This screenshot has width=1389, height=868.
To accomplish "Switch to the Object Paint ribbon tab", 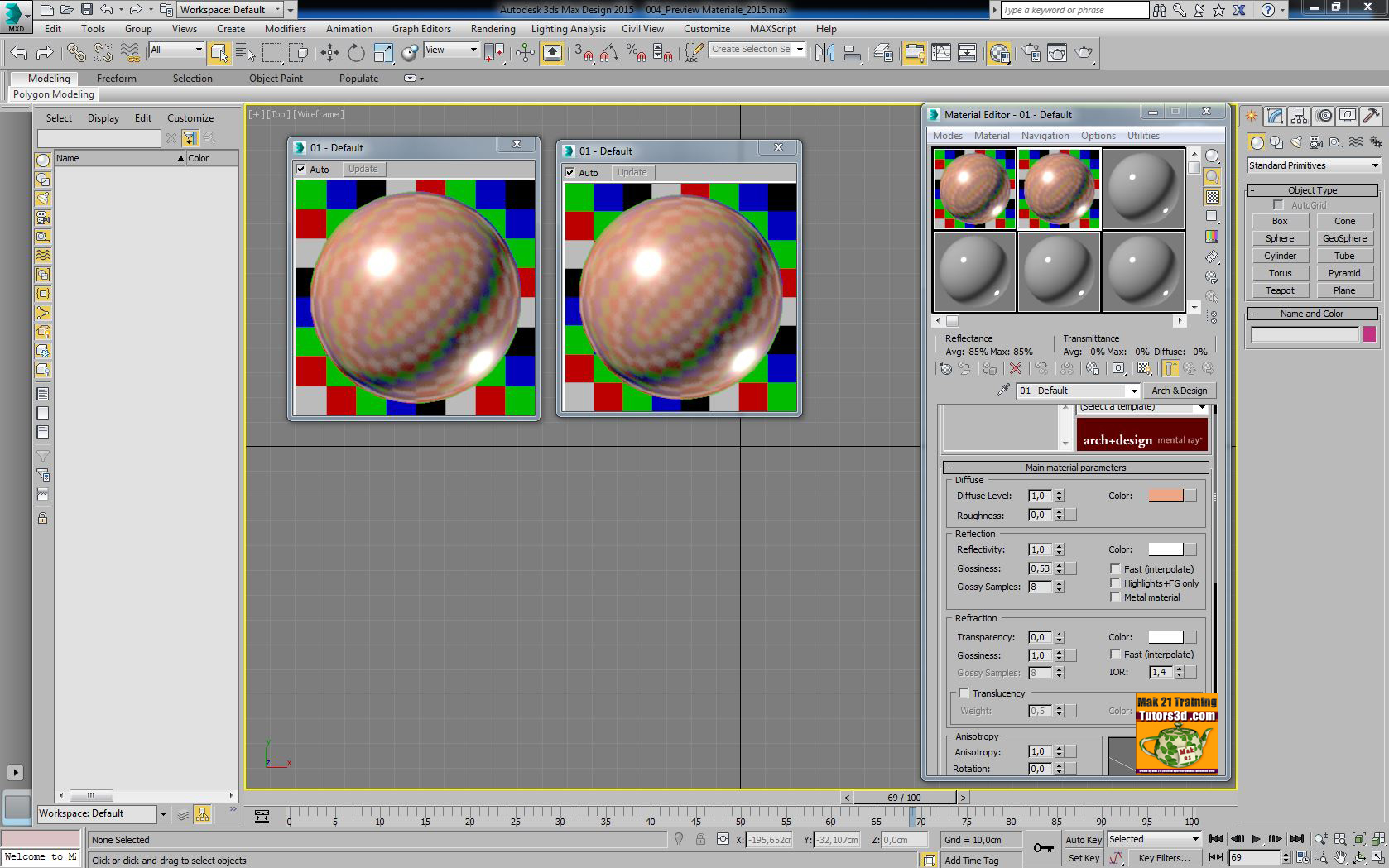I will coord(276,78).
